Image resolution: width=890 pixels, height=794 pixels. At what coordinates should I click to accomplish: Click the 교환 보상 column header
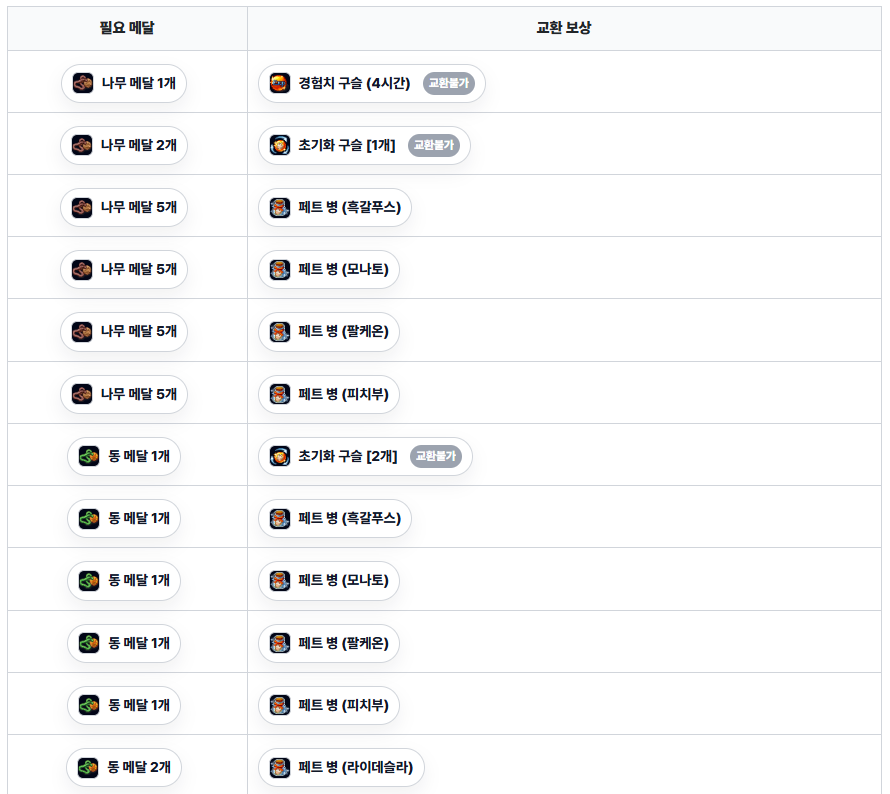564,28
